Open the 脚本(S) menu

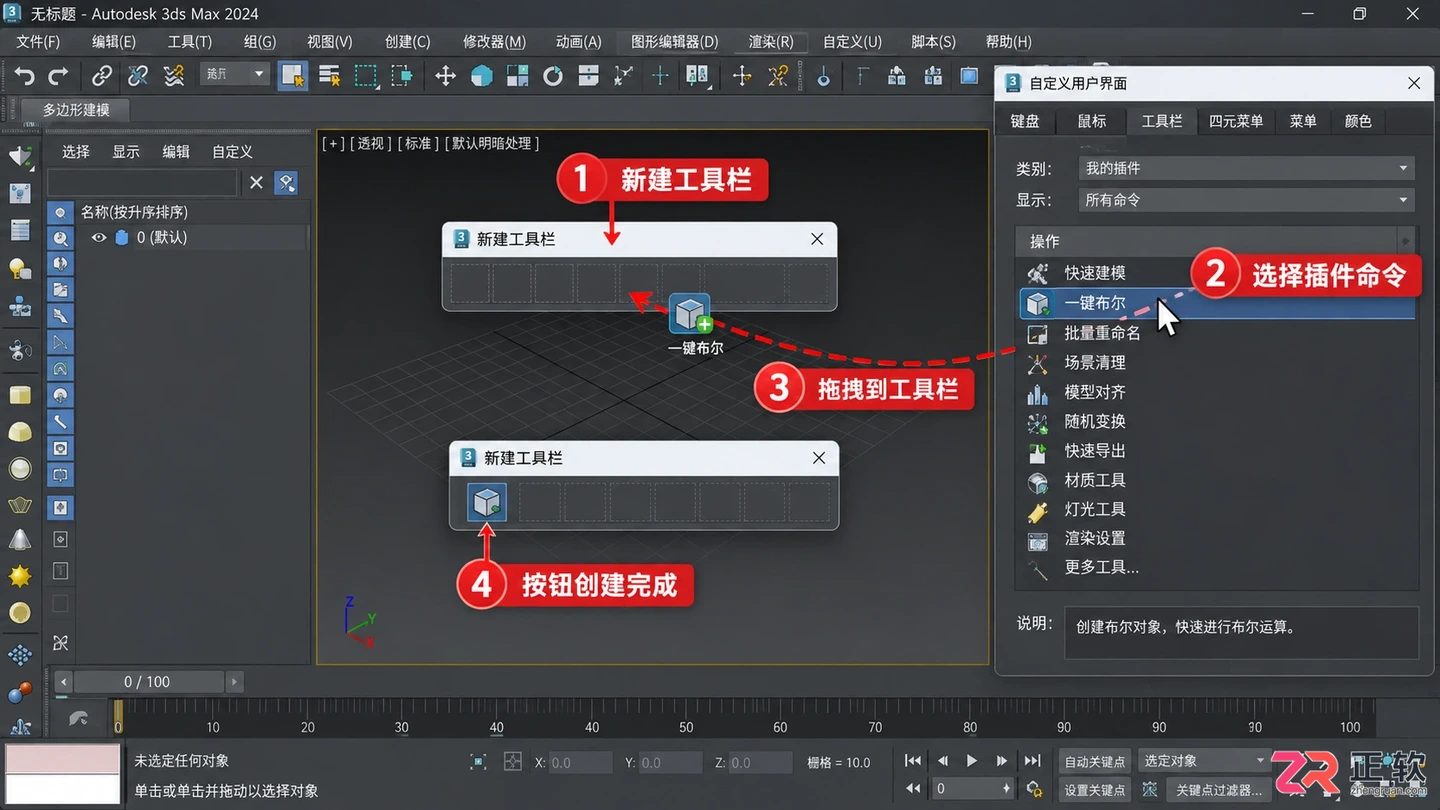933,42
